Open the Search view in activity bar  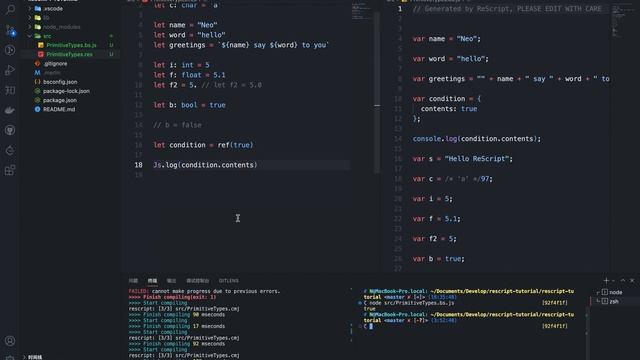tap(10, 9)
